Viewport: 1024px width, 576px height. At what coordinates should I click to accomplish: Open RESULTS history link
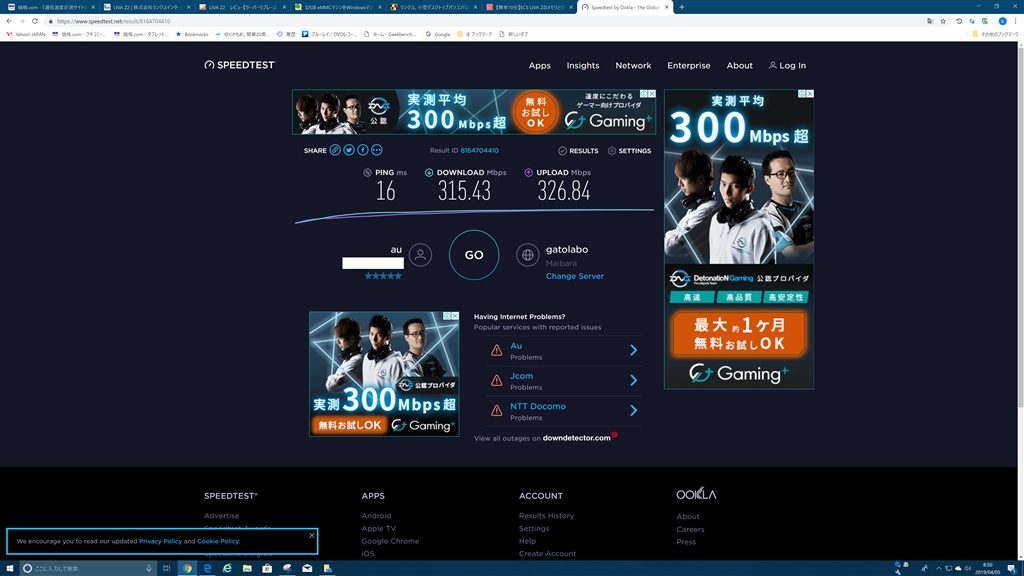pyautogui.click(x=578, y=151)
